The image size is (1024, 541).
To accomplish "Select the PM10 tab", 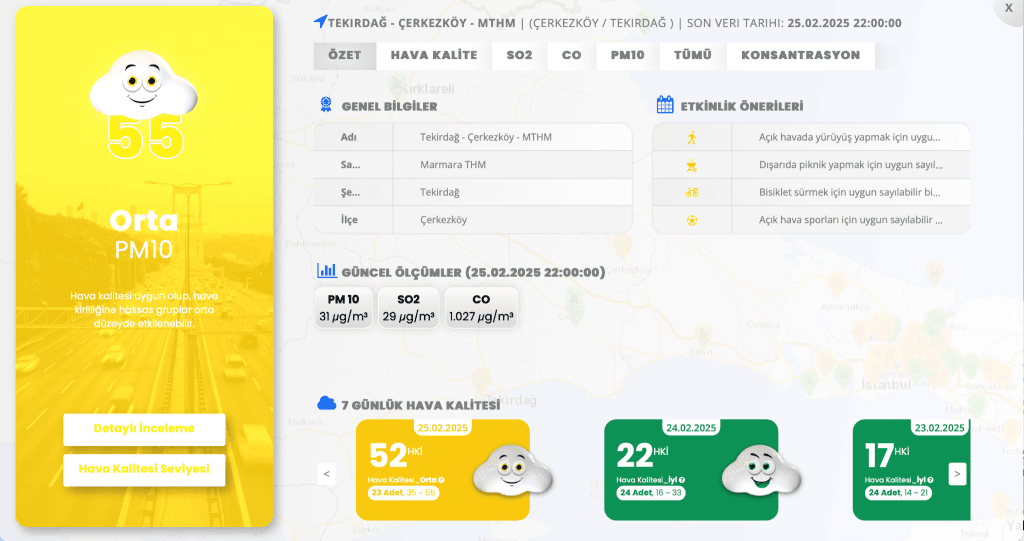I will pyautogui.click(x=627, y=56).
